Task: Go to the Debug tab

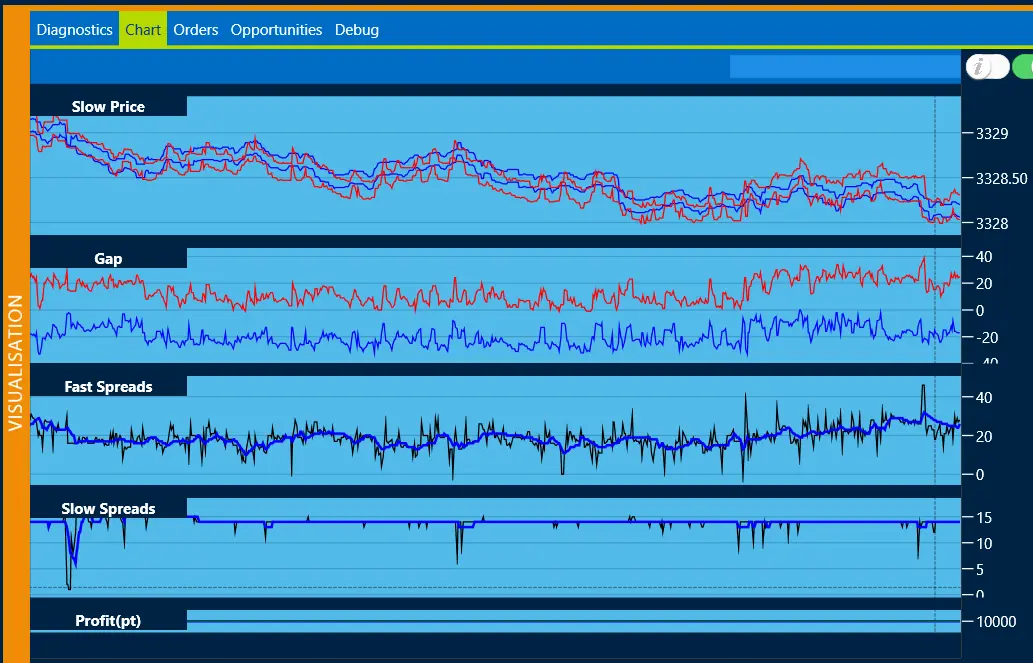Action: click(x=356, y=30)
